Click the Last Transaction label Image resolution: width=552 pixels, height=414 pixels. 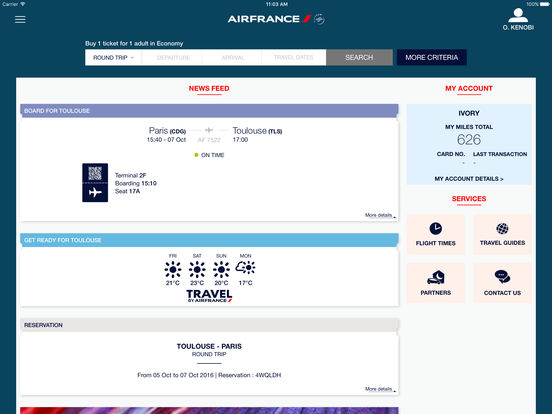500,154
